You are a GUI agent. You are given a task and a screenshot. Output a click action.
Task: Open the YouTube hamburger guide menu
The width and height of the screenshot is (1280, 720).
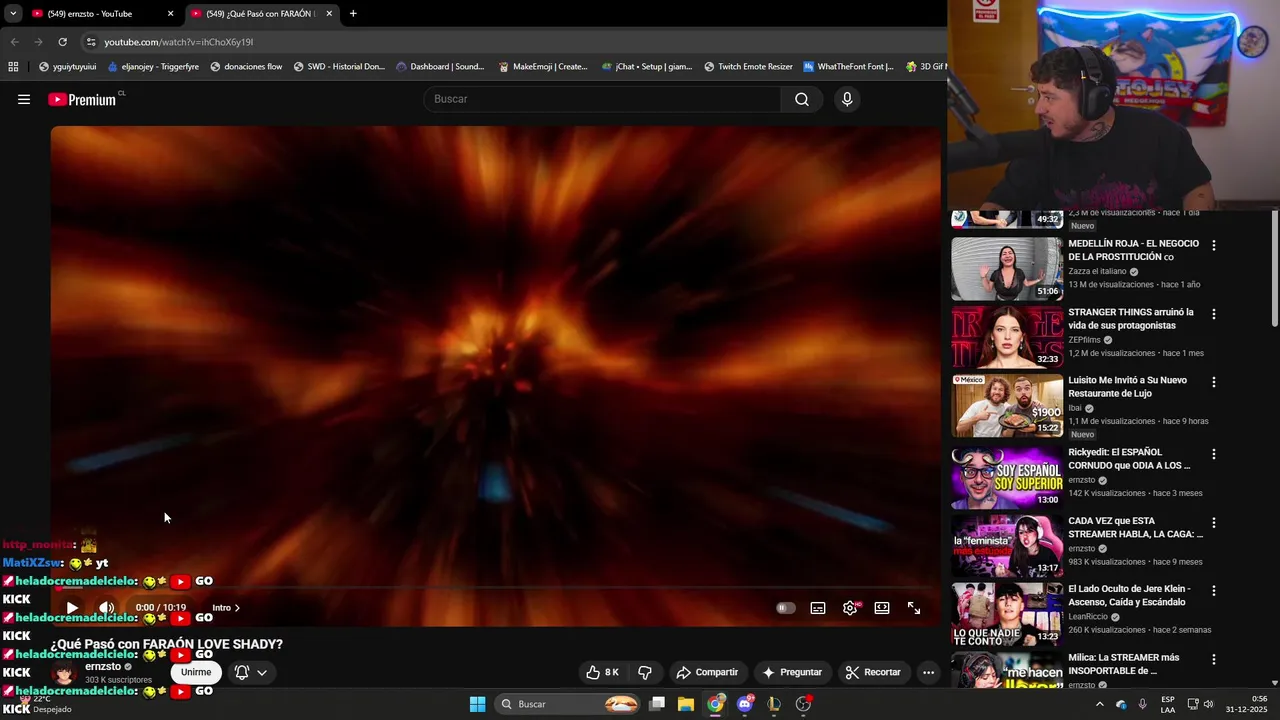(24, 99)
